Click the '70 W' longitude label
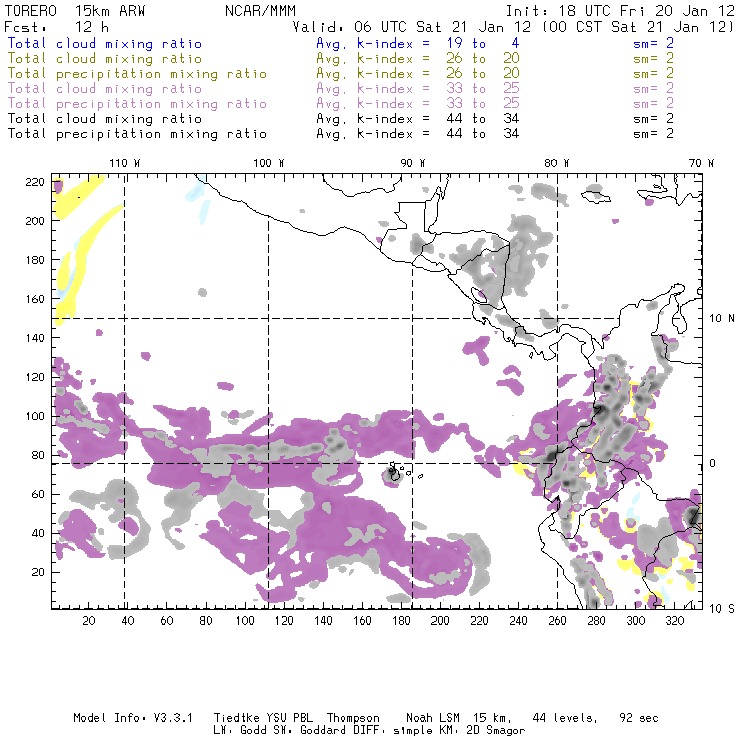The height and width of the screenshot is (740, 740). [701, 163]
